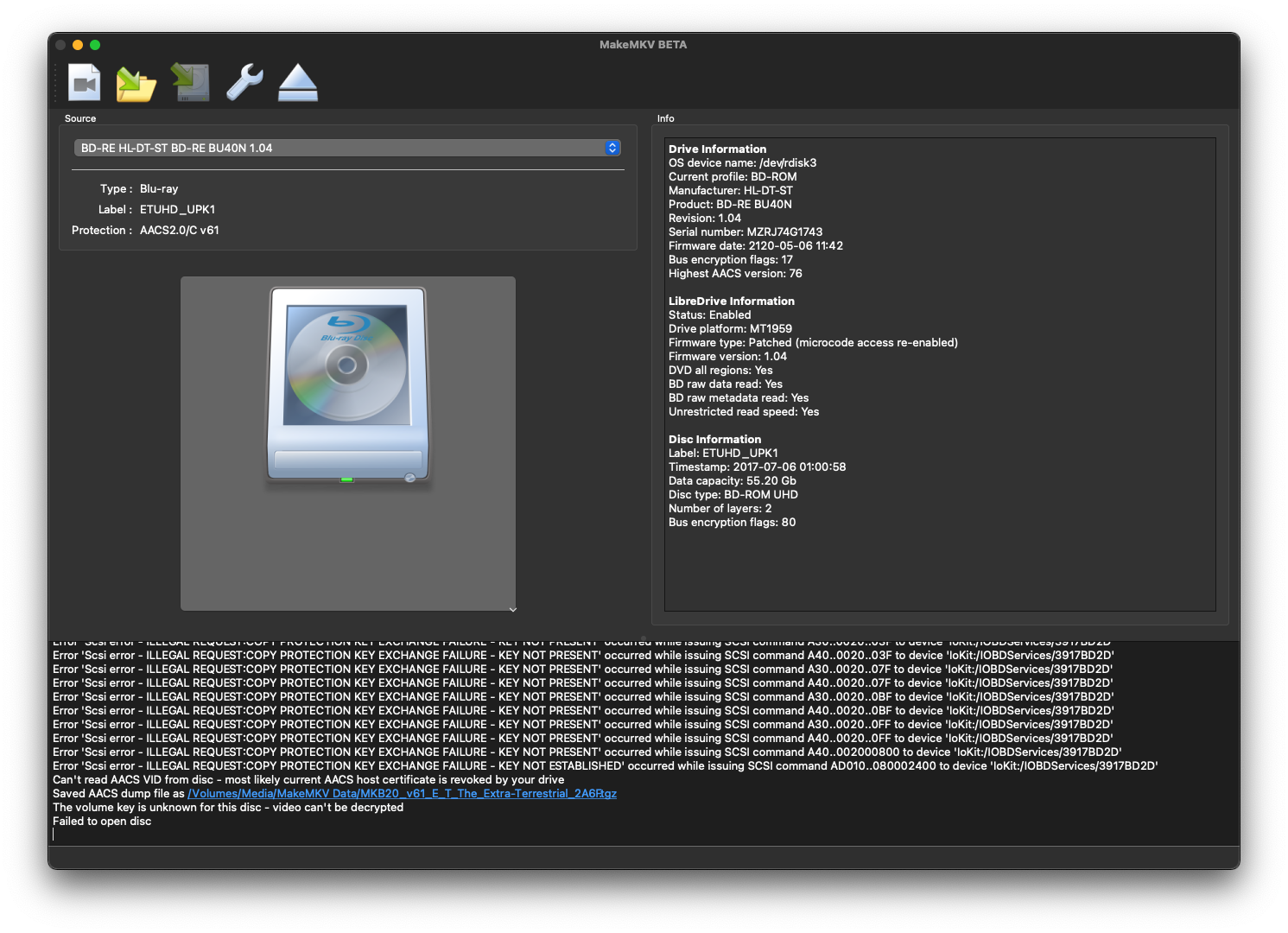This screenshot has width=1288, height=933.
Task: Click the small chevron below drive image
Action: [x=512, y=609]
